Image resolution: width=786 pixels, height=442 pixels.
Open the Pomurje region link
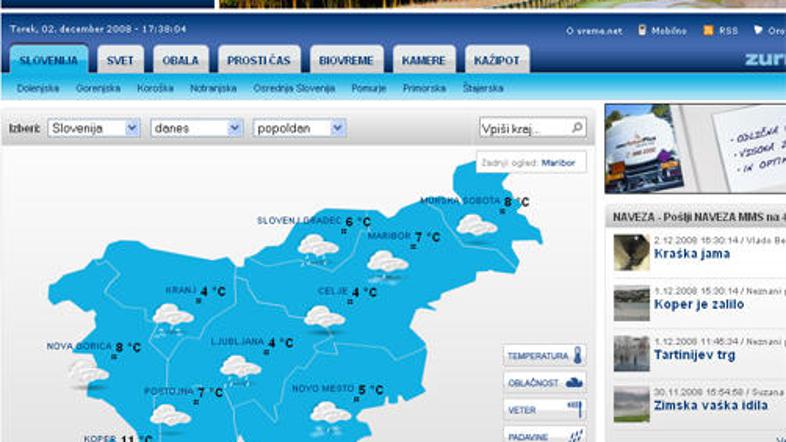pos(369,88)
